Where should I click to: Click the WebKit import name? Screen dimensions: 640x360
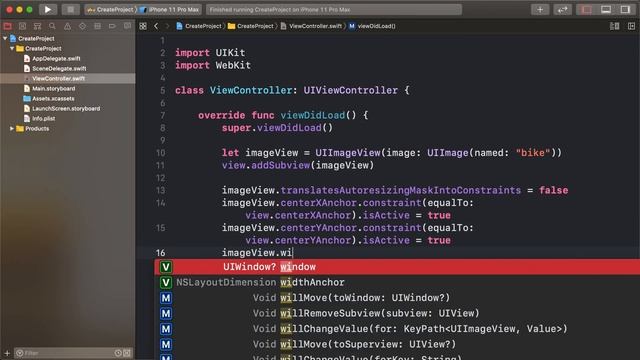233,65
